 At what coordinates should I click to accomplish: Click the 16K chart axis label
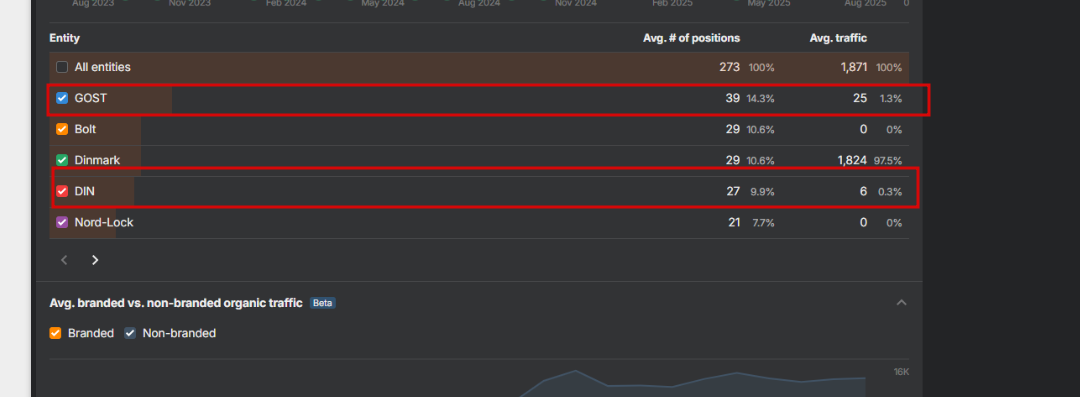(902, 372)
